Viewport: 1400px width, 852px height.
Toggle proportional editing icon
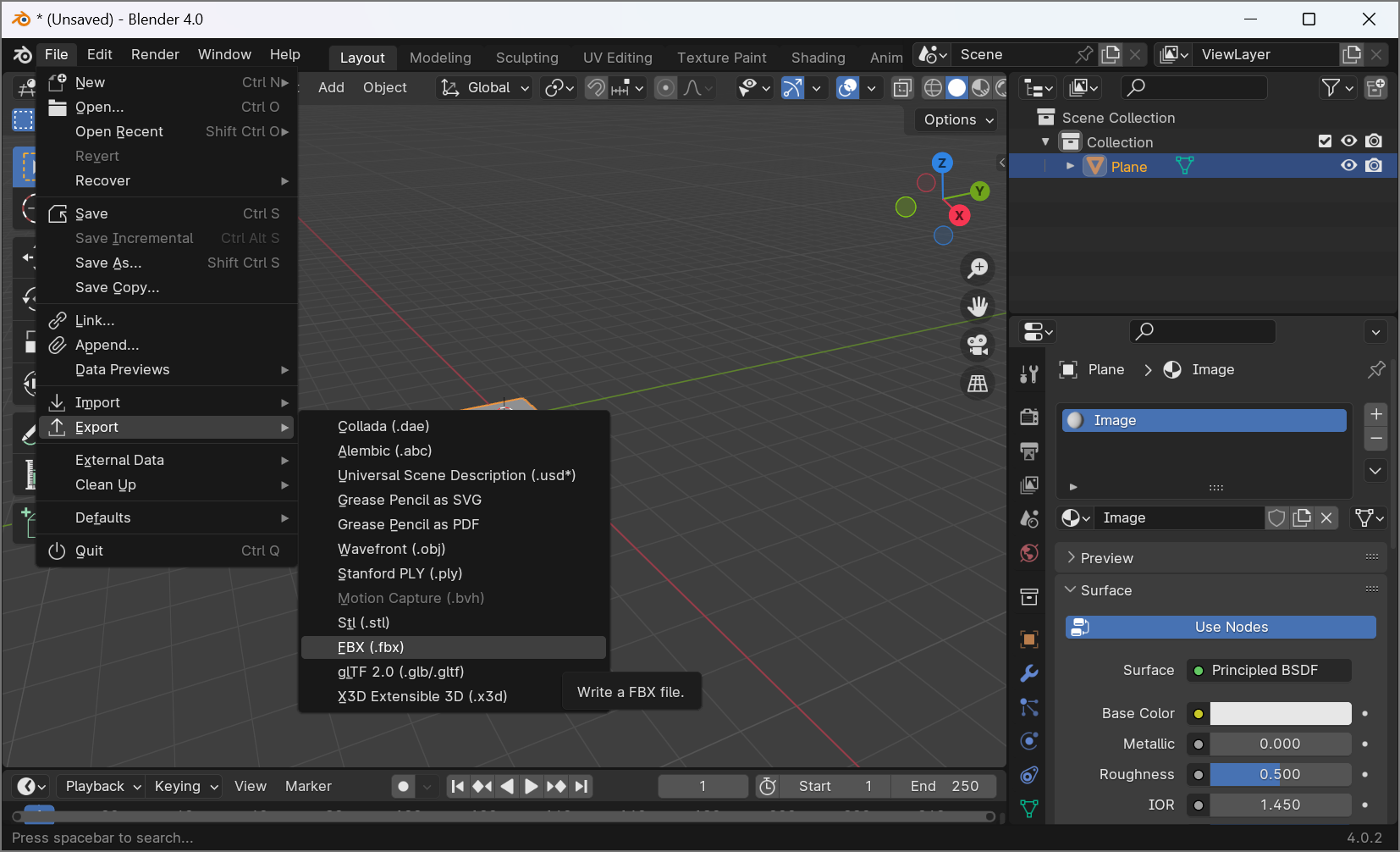tap(666, 87)
